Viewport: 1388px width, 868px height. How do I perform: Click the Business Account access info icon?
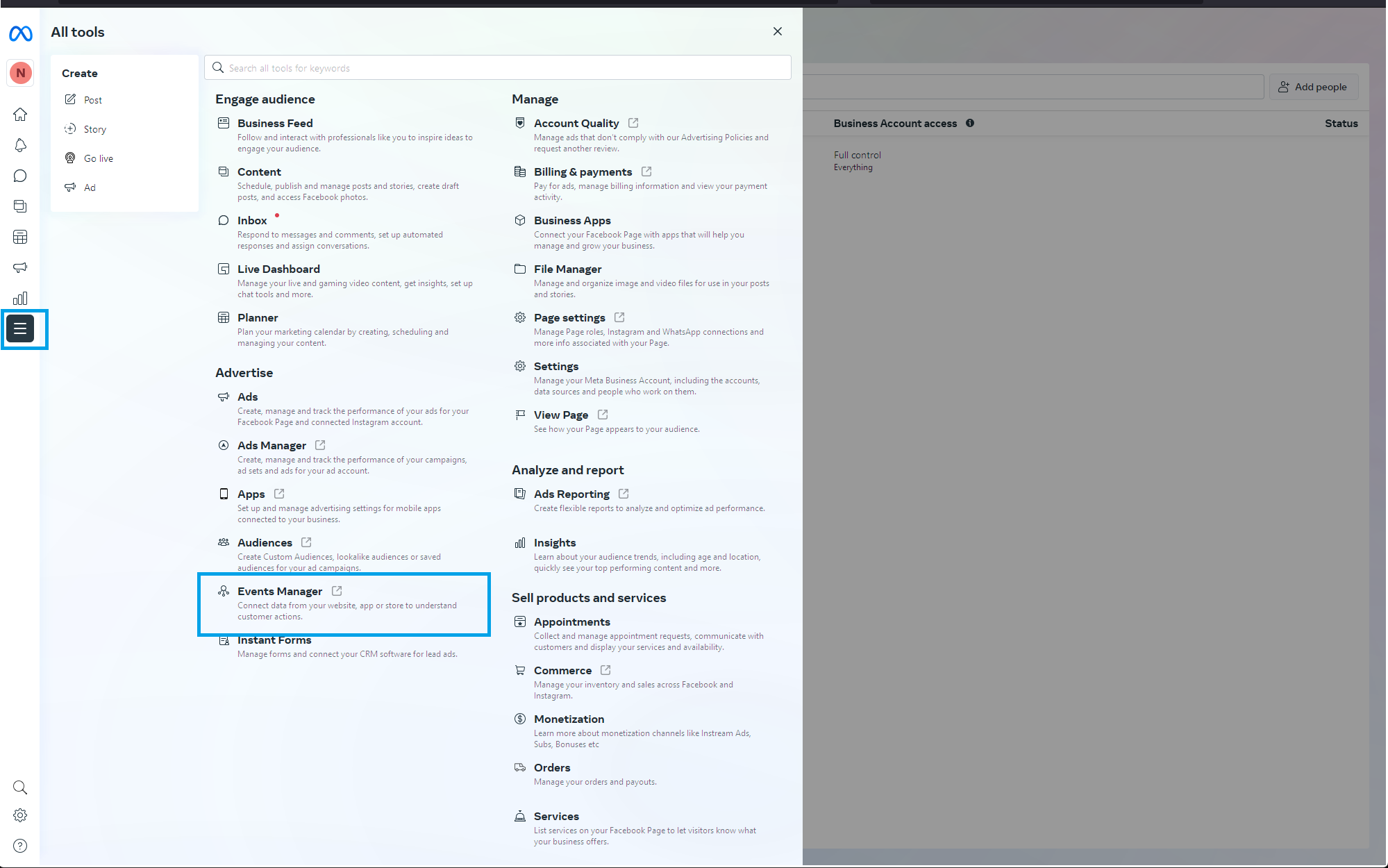coord(970,123)
